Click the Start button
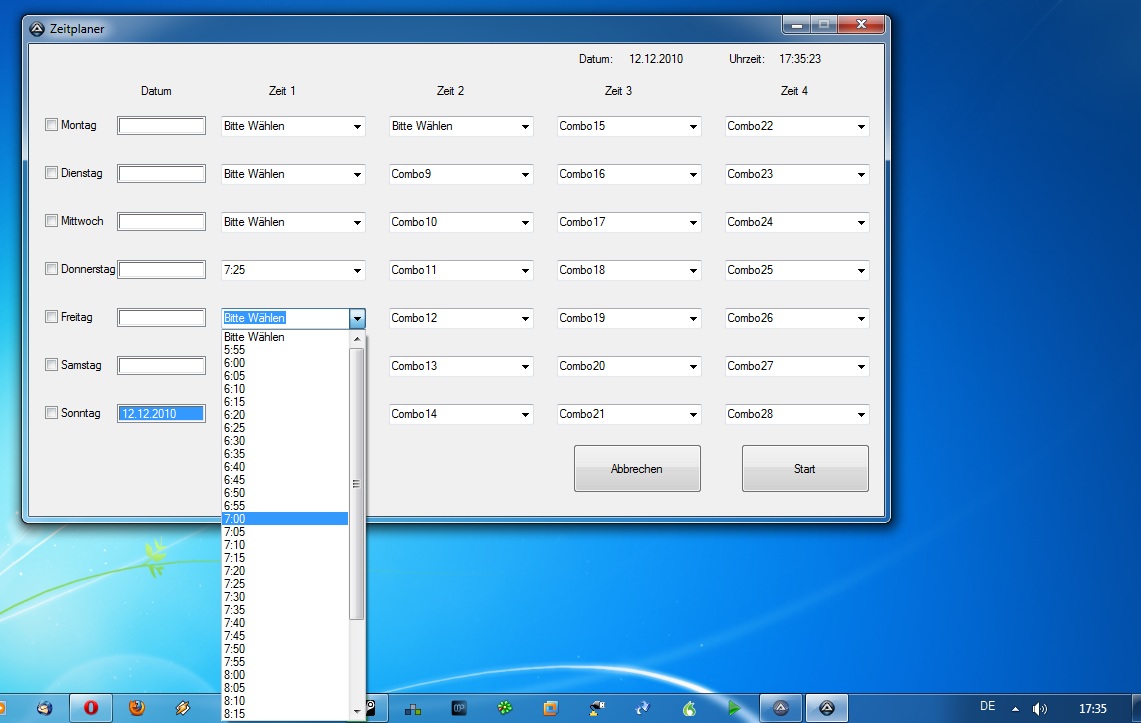The image size is (1141, 723). pyautogui.click(x=804, y=469)
